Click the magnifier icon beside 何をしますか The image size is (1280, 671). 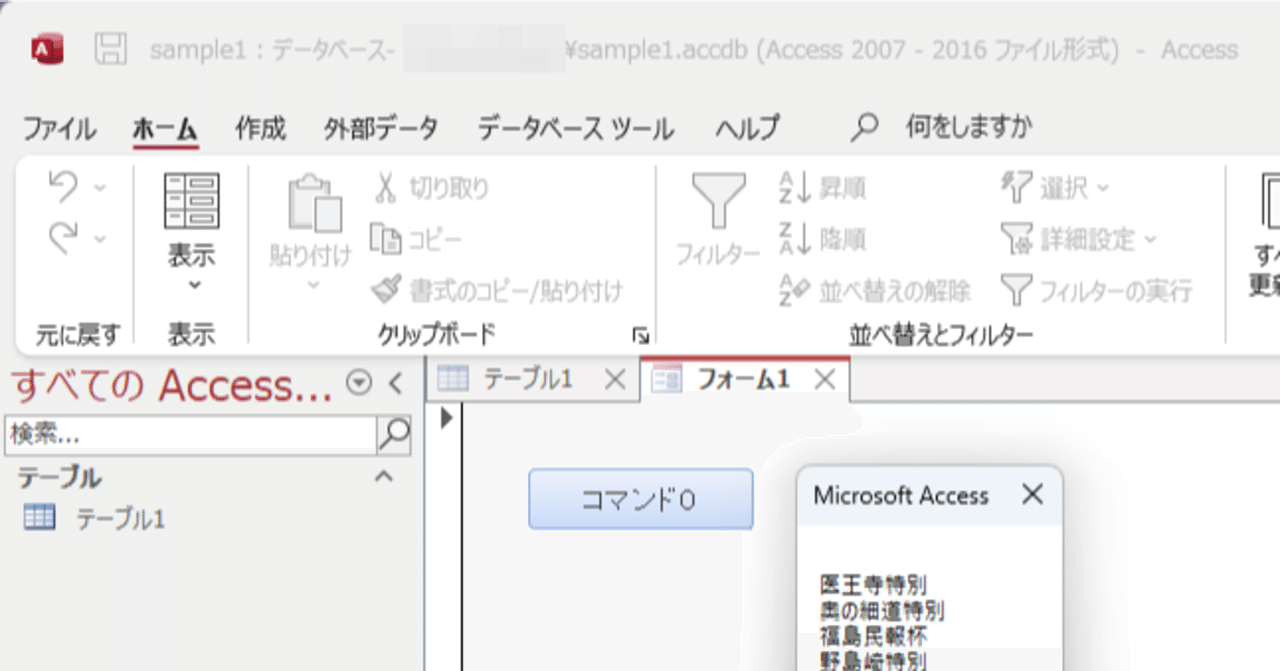click(864, 128)
